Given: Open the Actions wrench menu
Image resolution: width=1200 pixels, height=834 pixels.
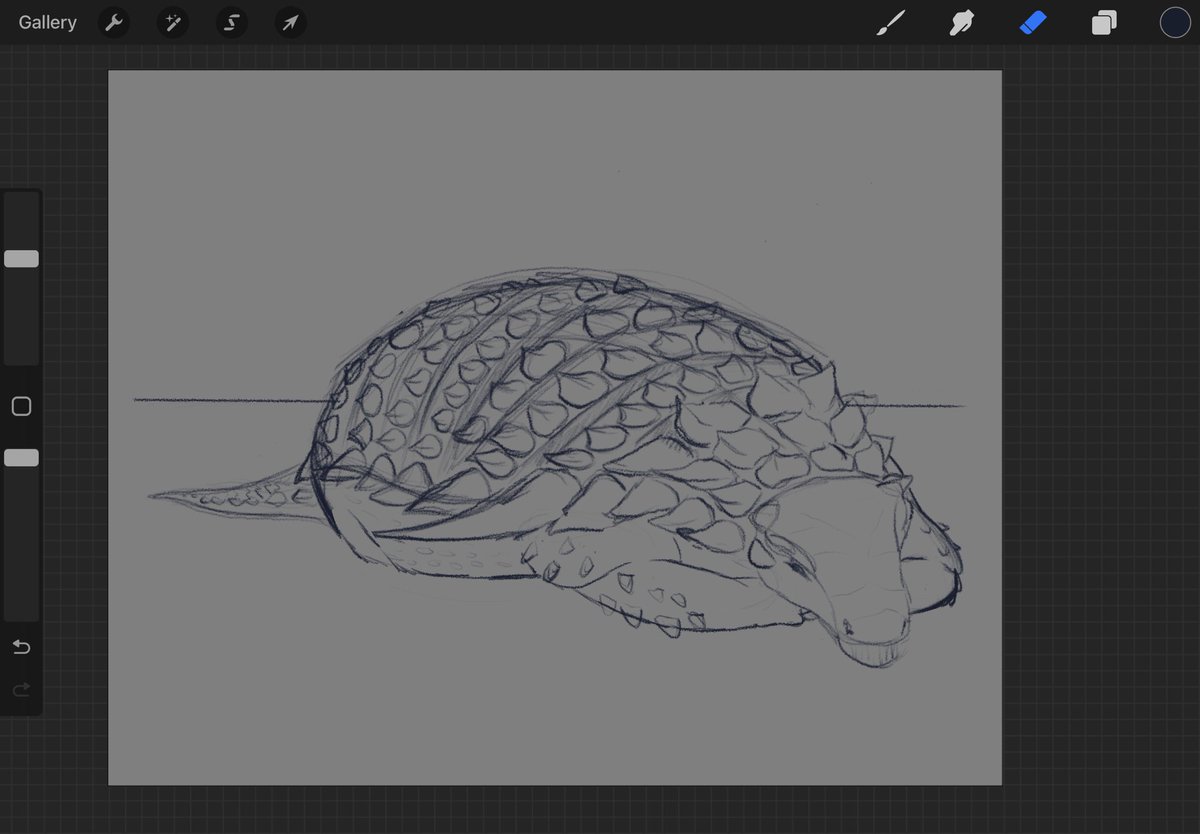Looking at the screenshot, I should 114,22.
